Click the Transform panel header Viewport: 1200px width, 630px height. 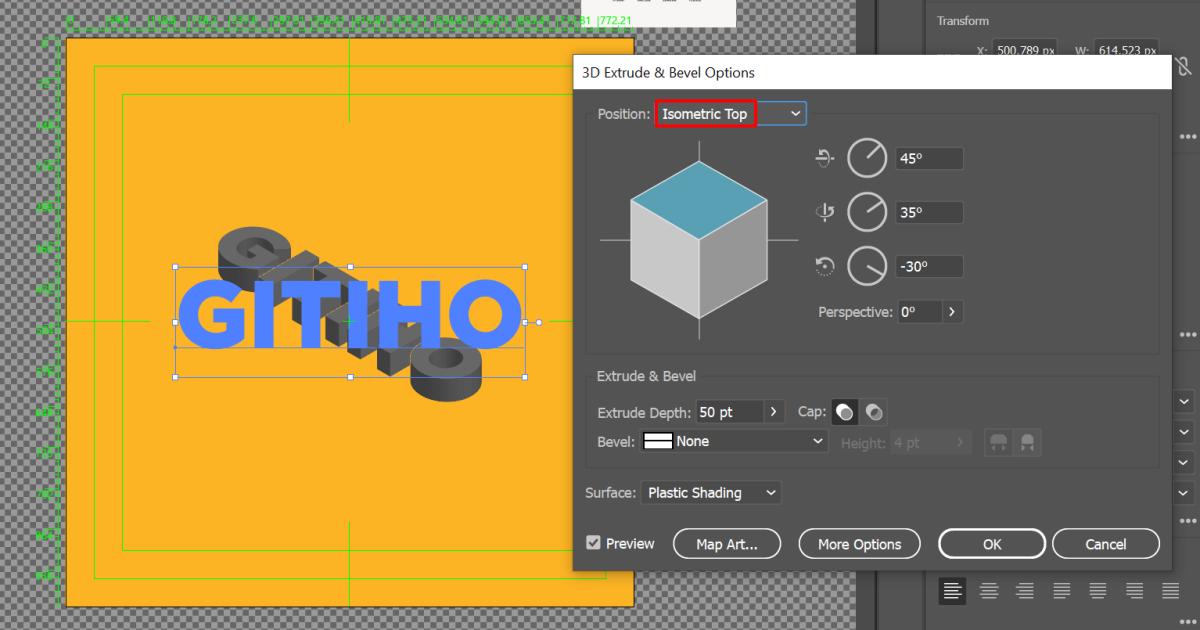(963, 20)
